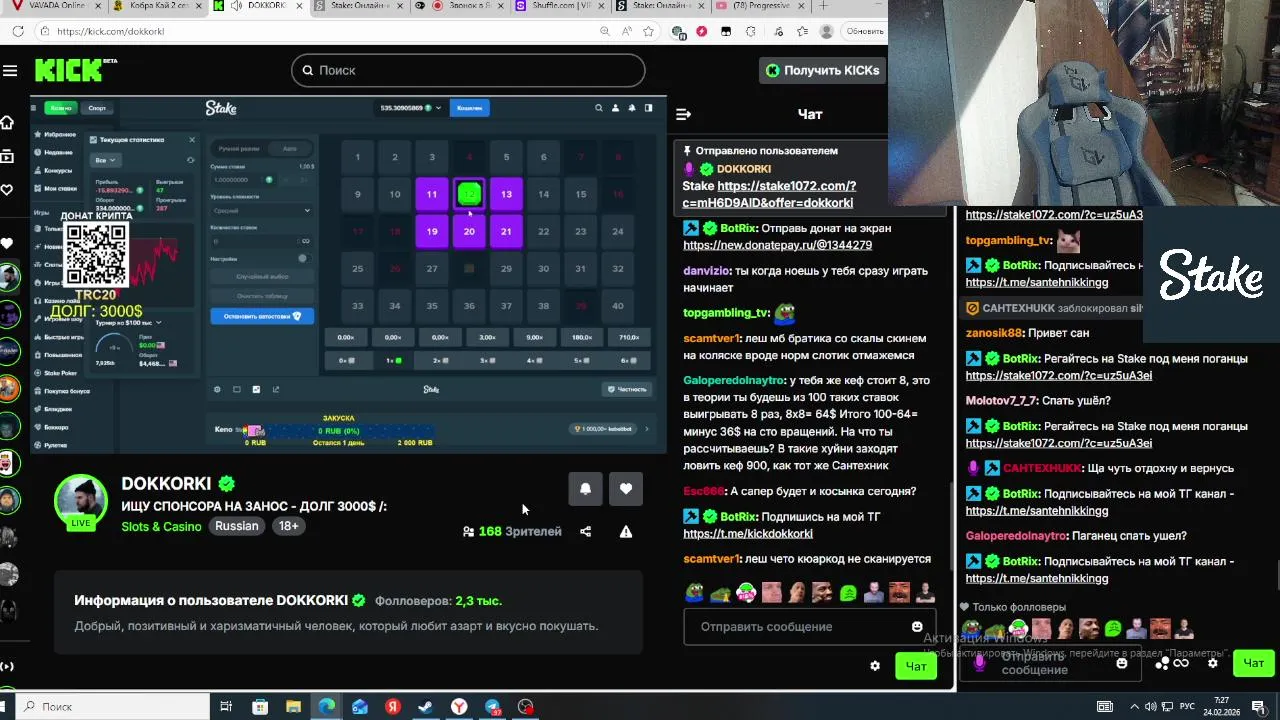Click the Получить KICKs button
Screen dimensions: 1280x720
click(823, 70)
